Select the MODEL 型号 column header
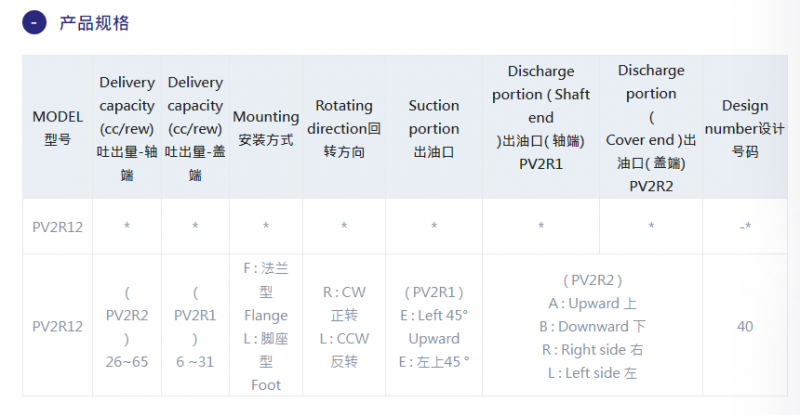The height and width of the screenshot is (415, 800). coord(58,128)
